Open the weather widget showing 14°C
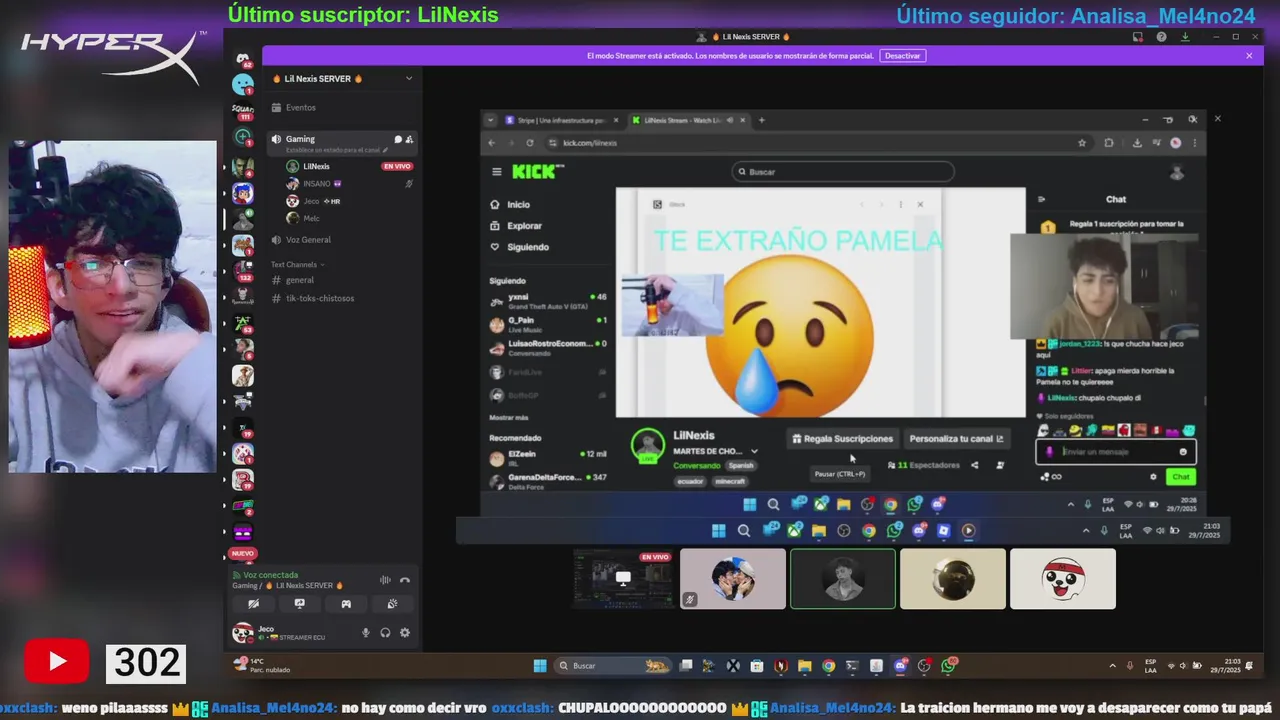1280x720 pixels. (262, 665)
